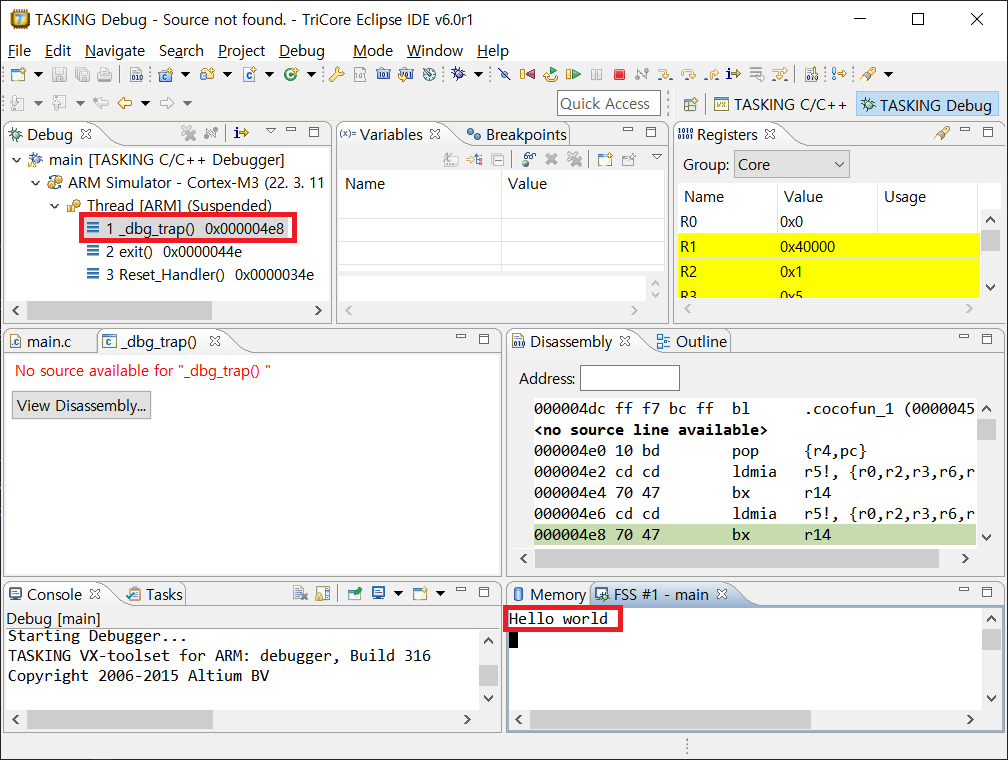Click the wrench build settings icon
Viewport: 1008px width, 760px height.
point(337,75)
